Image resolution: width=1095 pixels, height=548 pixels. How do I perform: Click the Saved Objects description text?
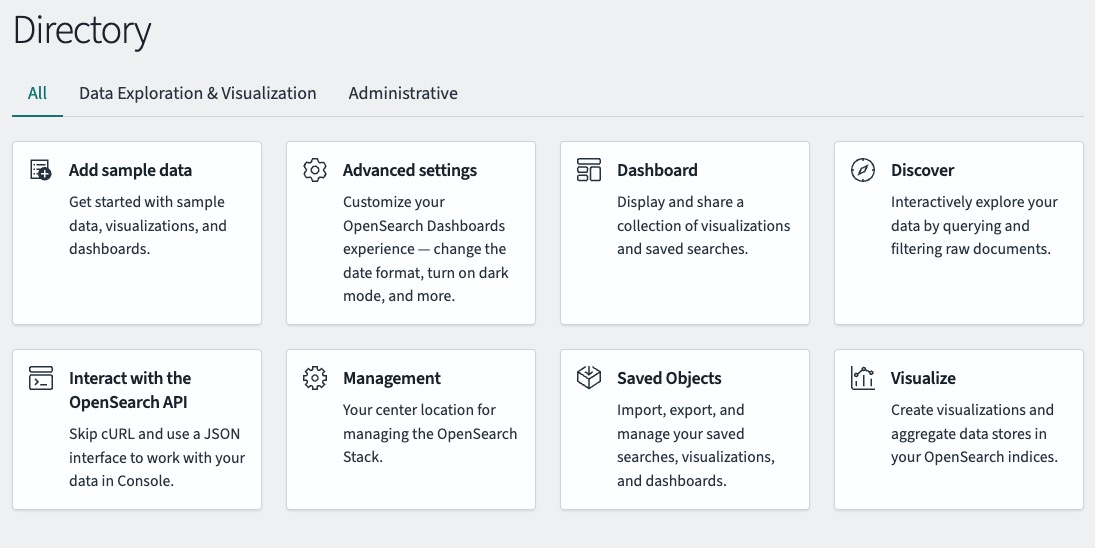(695, 445)
